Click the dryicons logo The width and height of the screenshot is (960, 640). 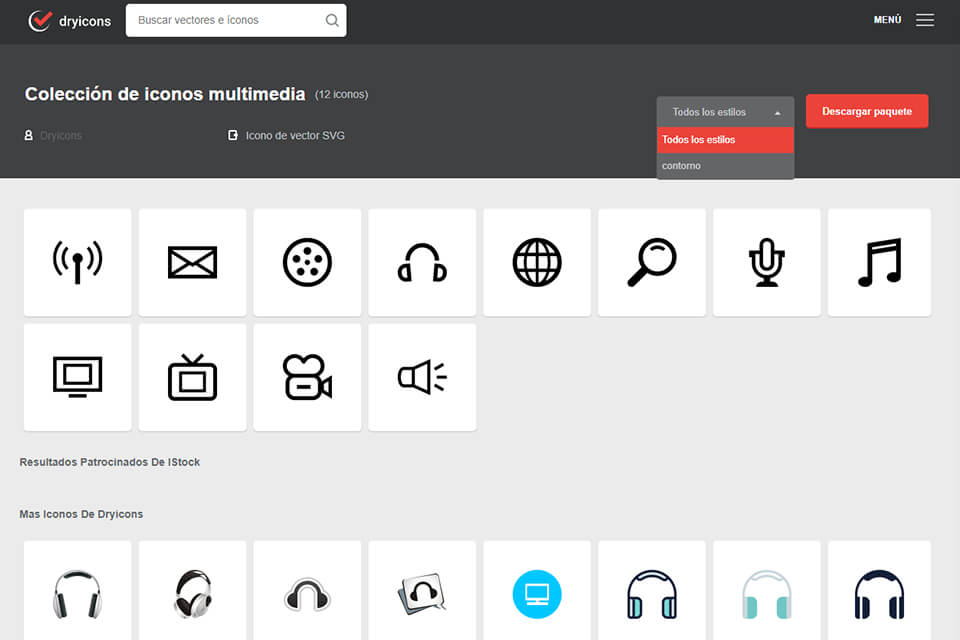(x=68, y=20)
